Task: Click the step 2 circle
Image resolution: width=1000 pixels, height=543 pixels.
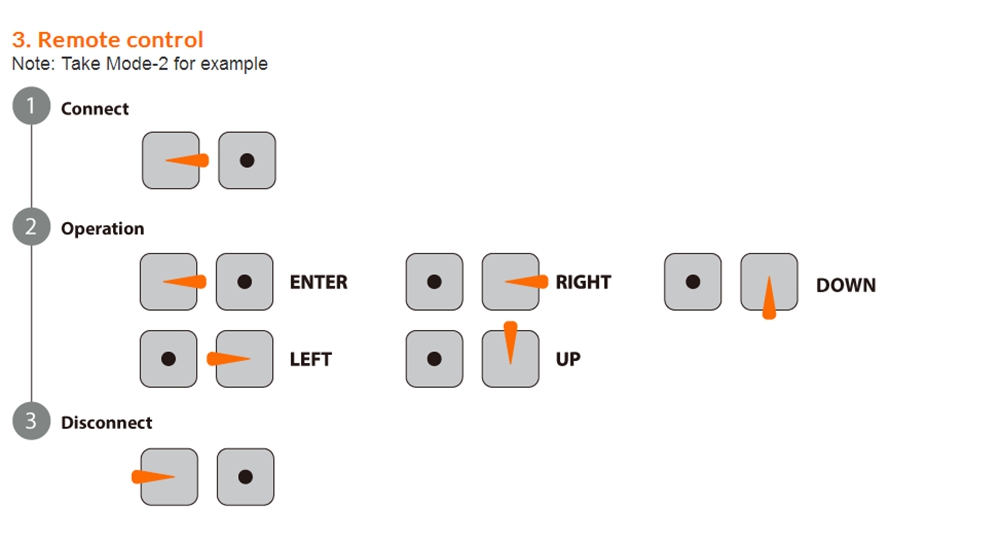Action: click(31, 227)
